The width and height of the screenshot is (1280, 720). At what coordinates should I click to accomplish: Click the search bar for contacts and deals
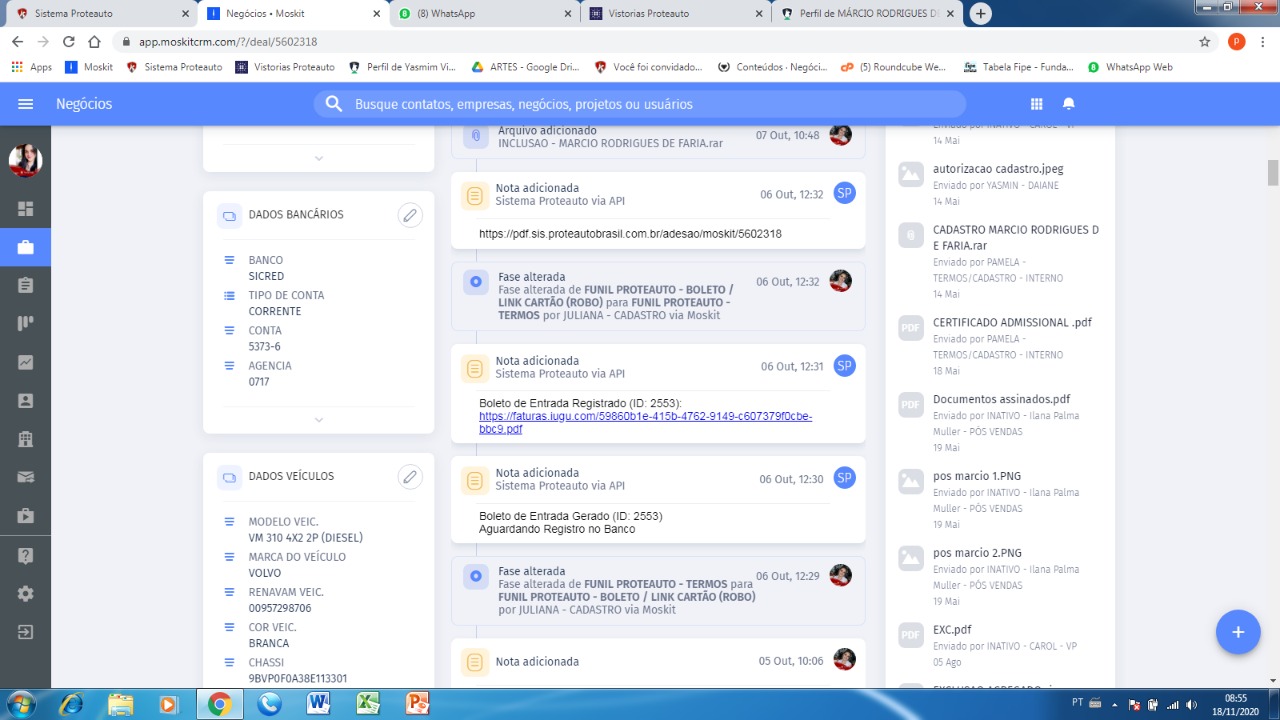pyautogui.click(x=640, y=104)
